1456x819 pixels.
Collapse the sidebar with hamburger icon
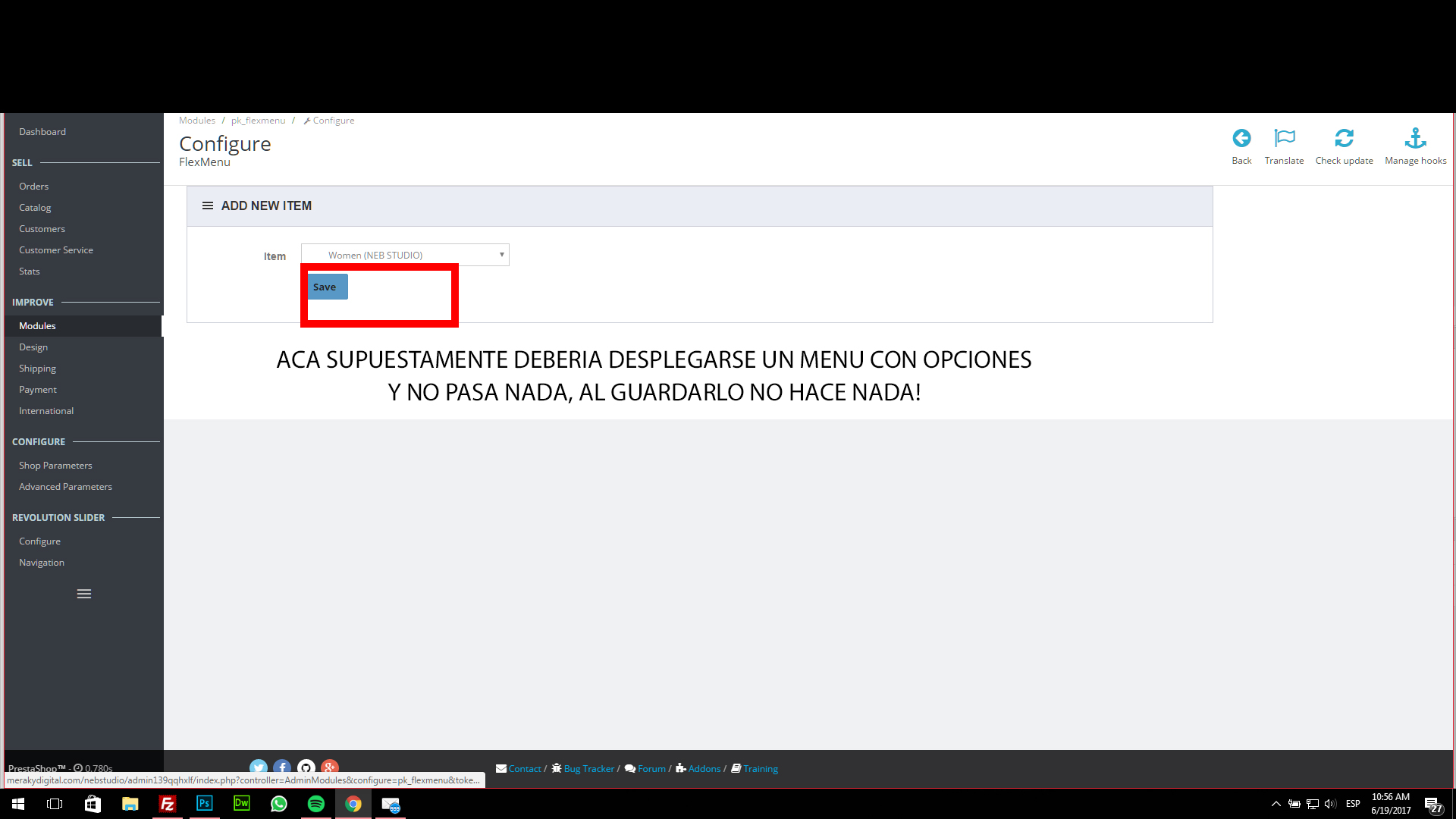(x=84, y=594)
